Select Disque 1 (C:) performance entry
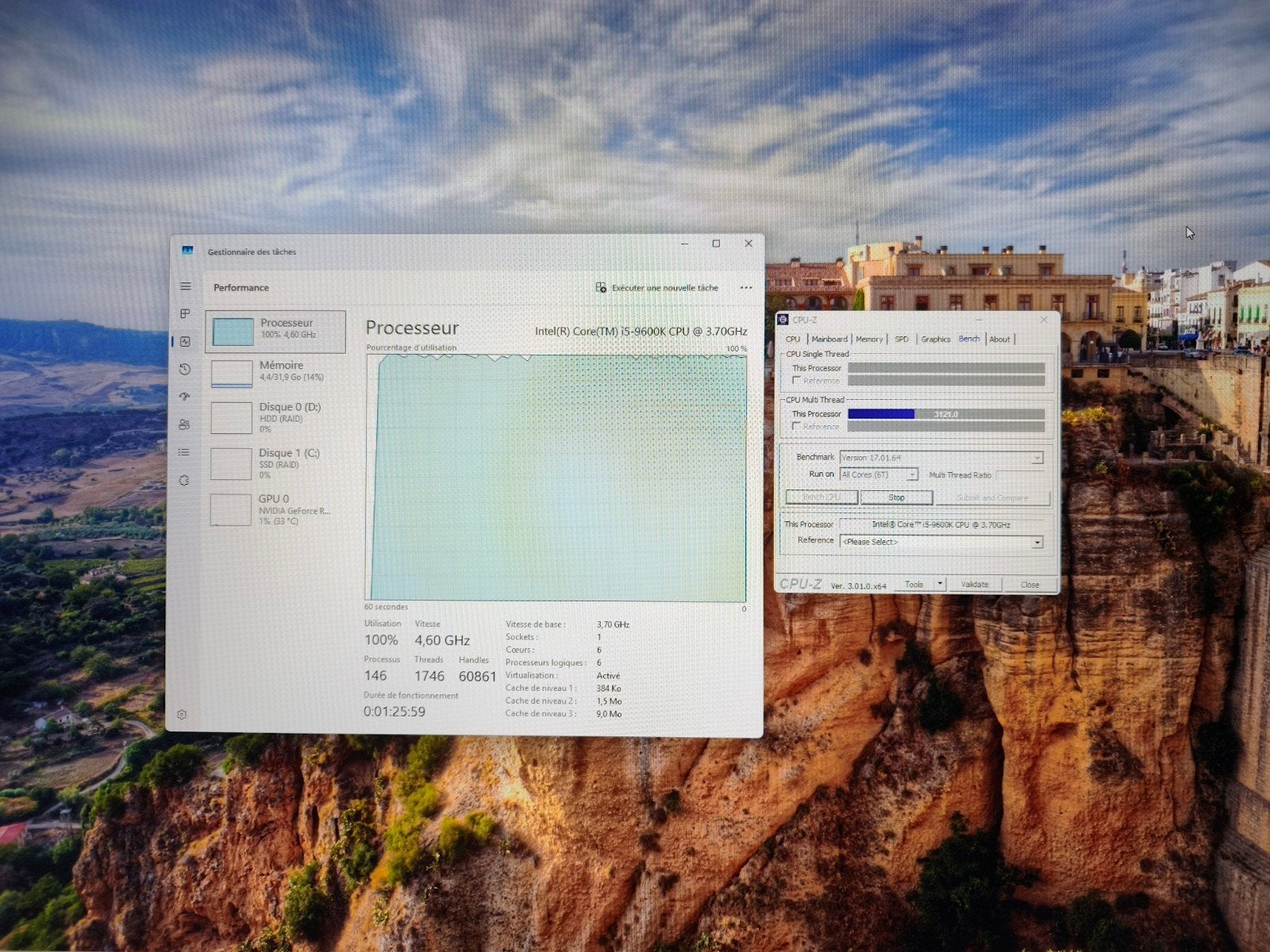The height and width of the screenshot is (952, 1270). pyautogui.click(x=276, y=463)
